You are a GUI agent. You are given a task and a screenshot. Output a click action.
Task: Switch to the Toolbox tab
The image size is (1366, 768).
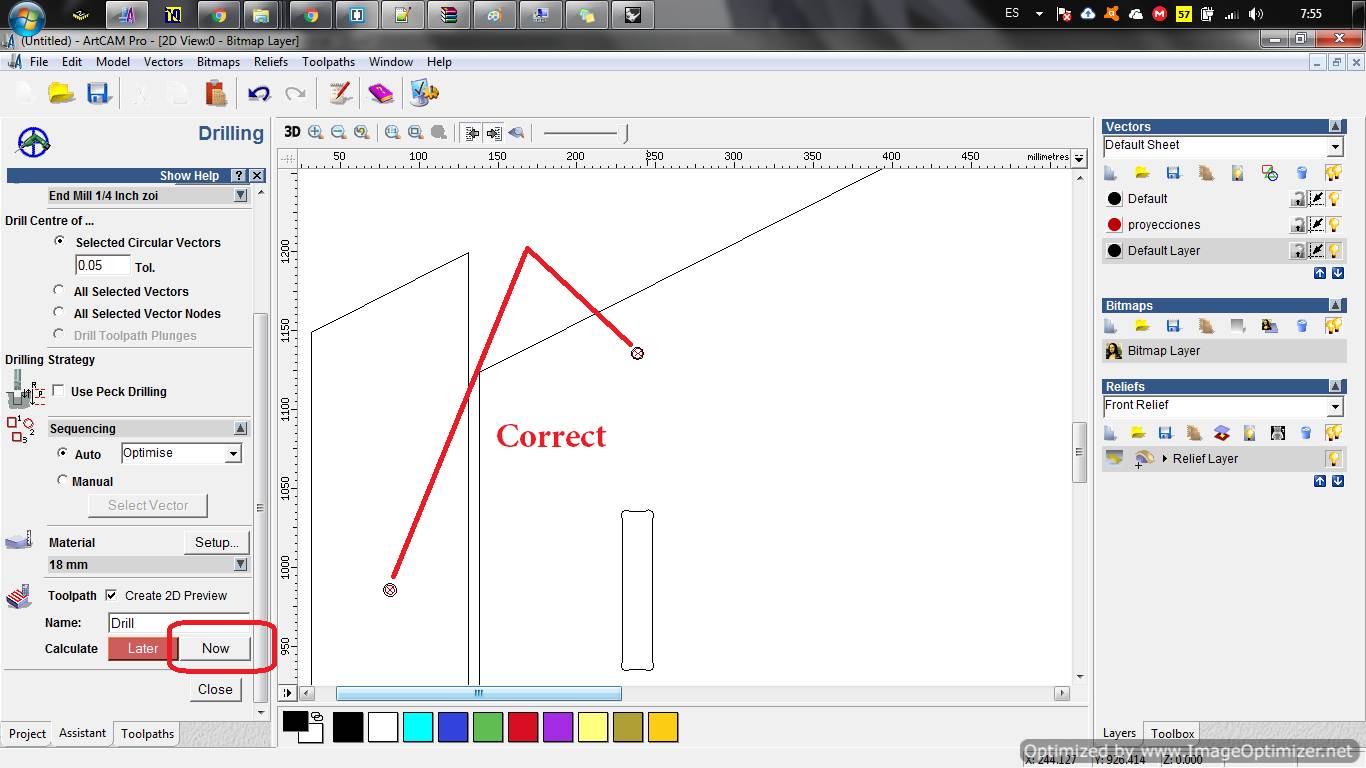1172,734
